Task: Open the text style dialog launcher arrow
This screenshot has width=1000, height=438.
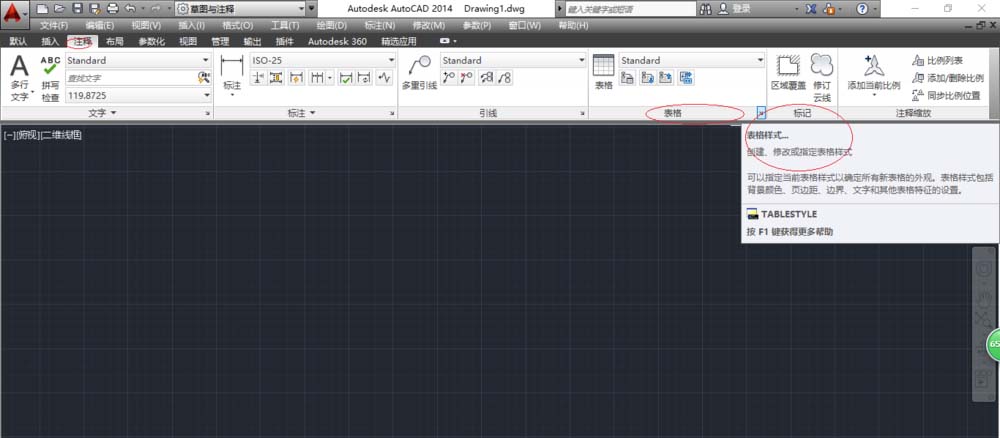Action: click(208, 113)
